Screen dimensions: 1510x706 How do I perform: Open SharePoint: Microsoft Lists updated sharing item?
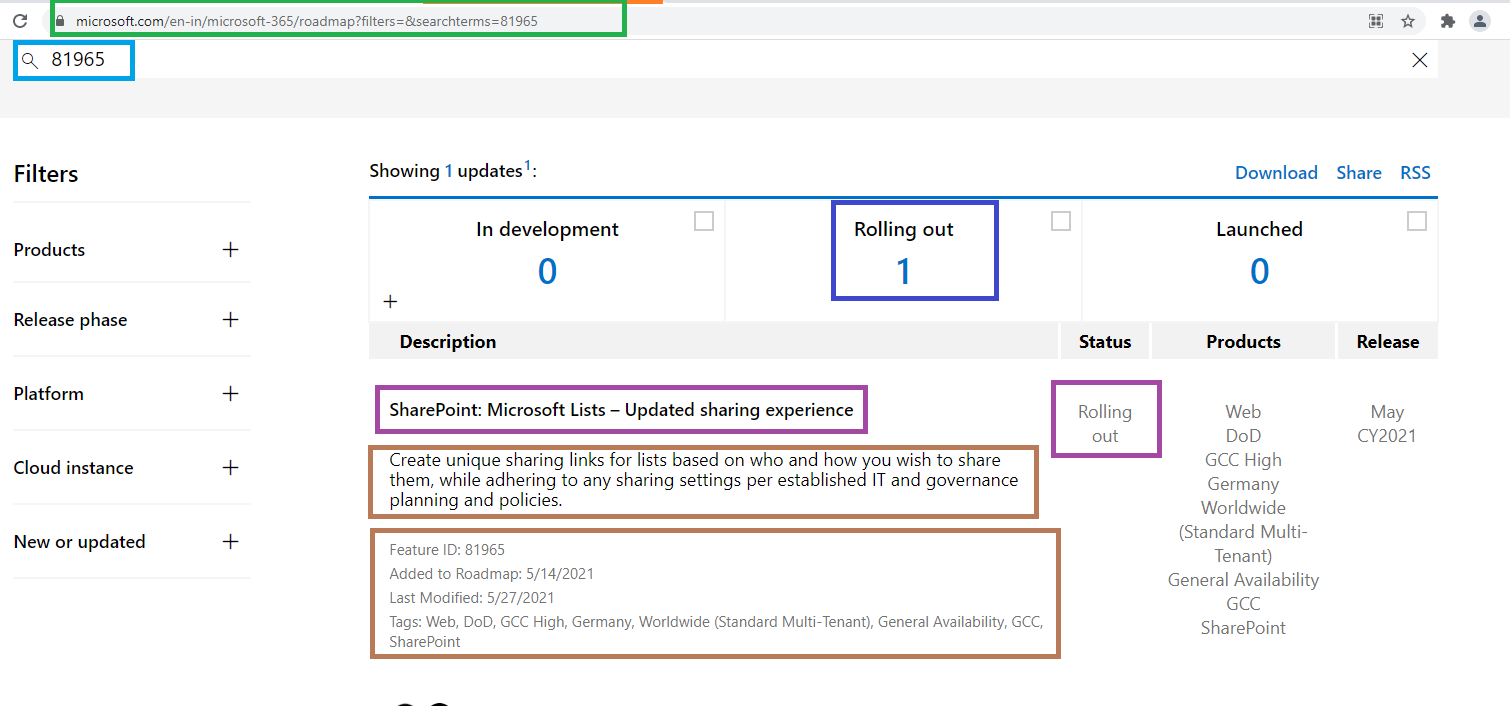pos(621,409)
